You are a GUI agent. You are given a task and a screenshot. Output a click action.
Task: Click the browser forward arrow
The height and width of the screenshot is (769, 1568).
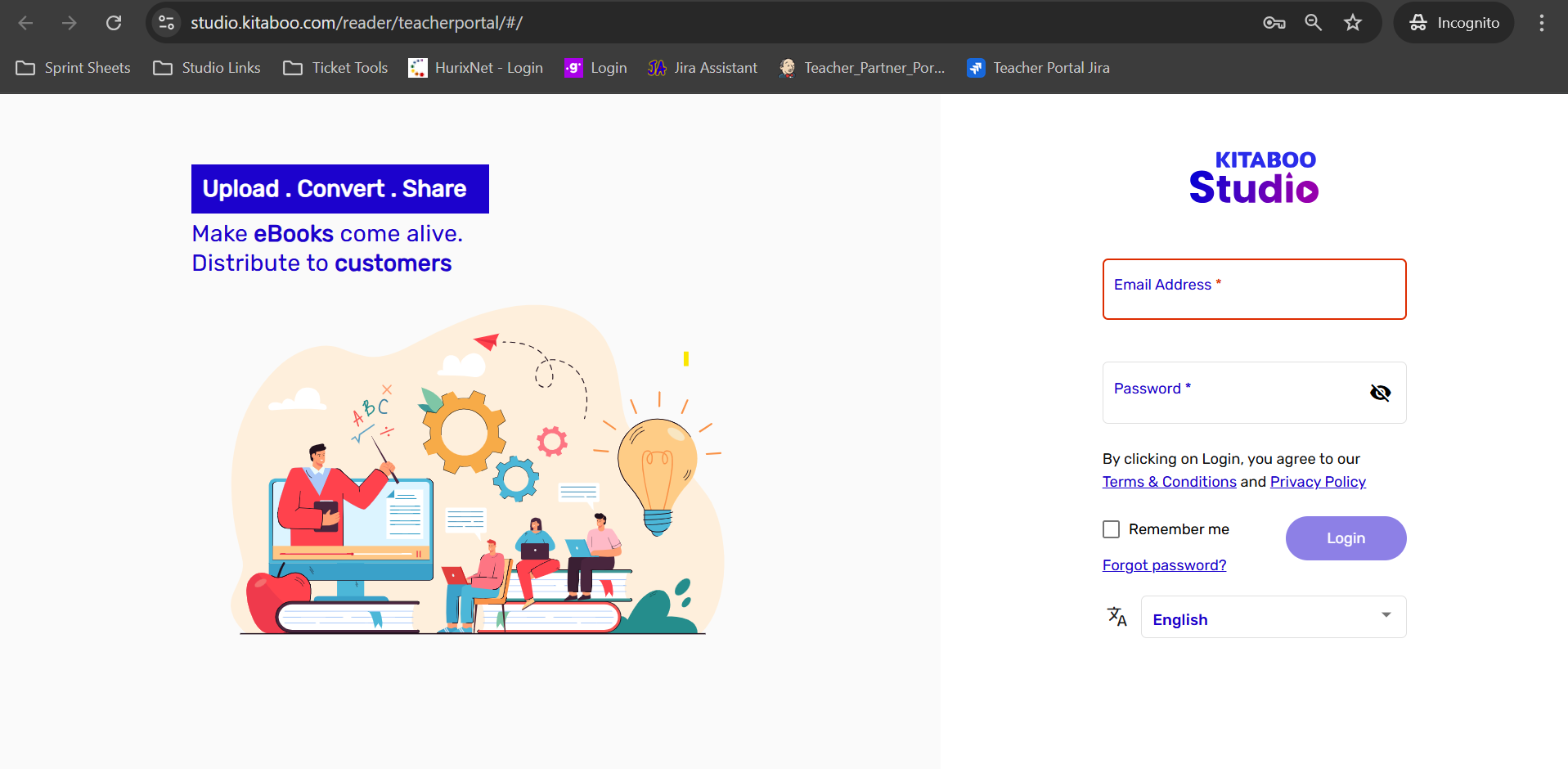70,23
